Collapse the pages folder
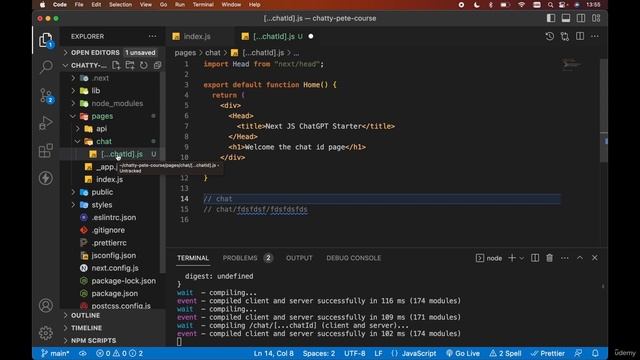Screen dimensions: 640x360 point(73,116)
